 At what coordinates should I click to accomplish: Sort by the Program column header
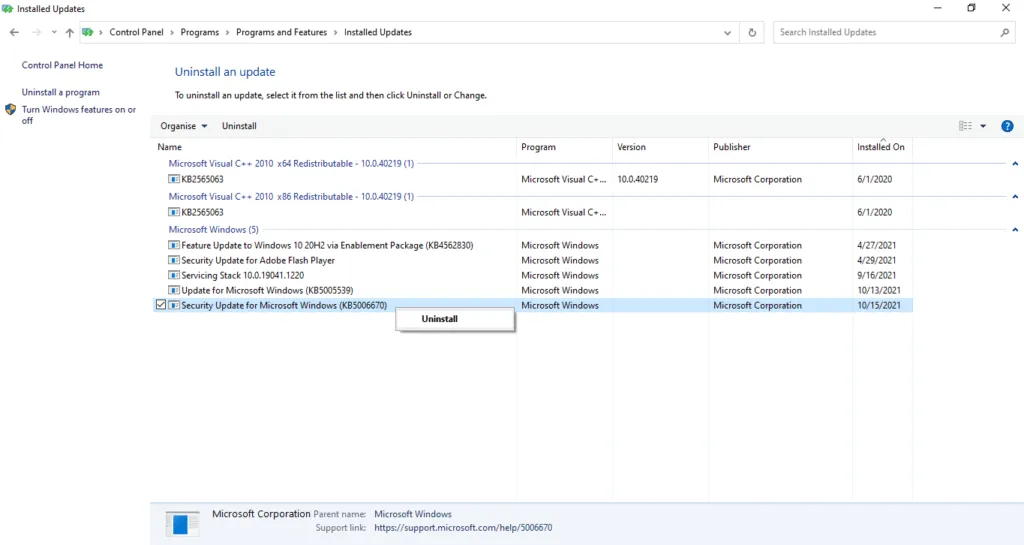point(564,147)
